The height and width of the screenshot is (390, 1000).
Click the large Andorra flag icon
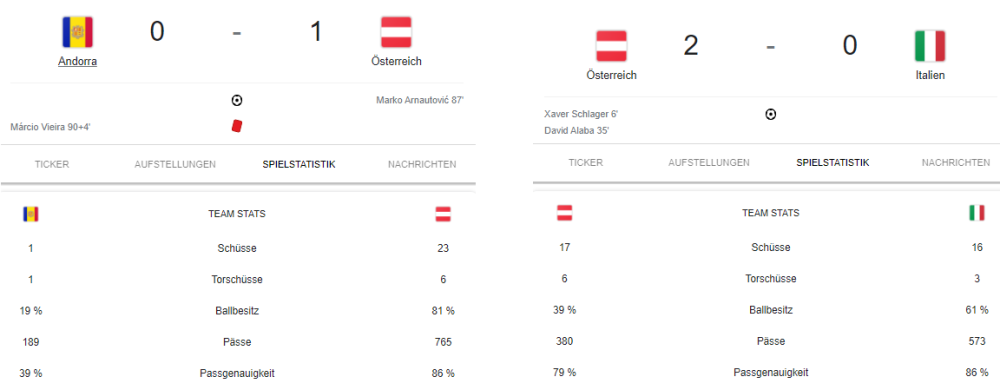[77, 32]
